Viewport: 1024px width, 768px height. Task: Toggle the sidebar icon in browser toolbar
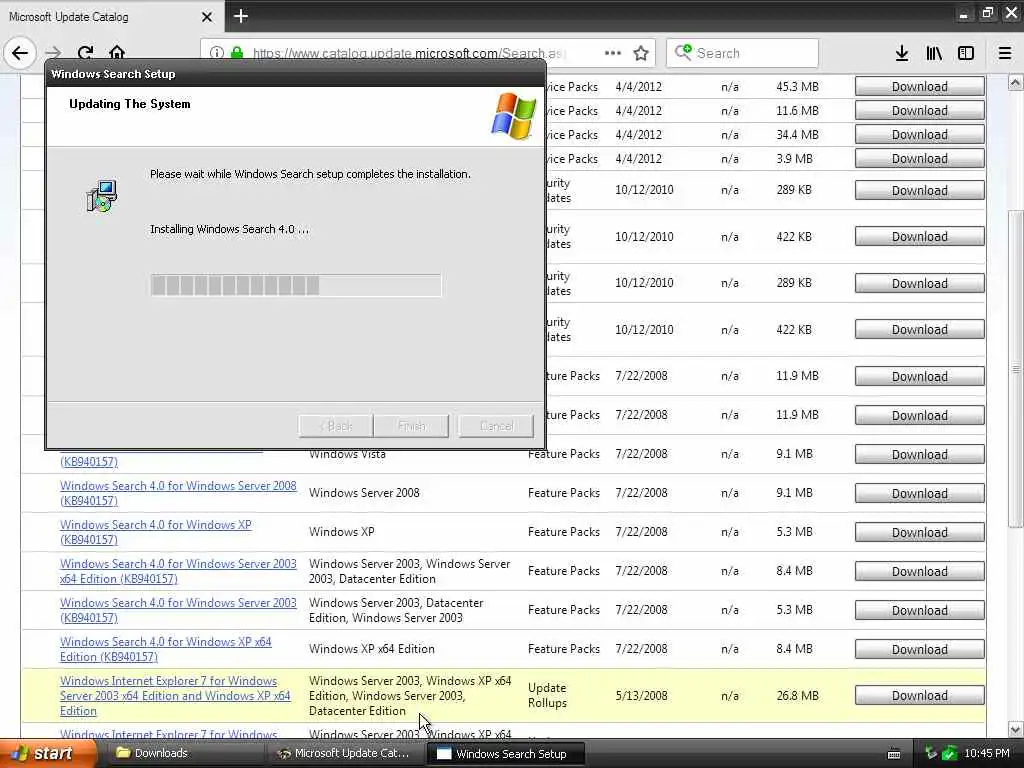pyautogui.click(x=966, y=53)
